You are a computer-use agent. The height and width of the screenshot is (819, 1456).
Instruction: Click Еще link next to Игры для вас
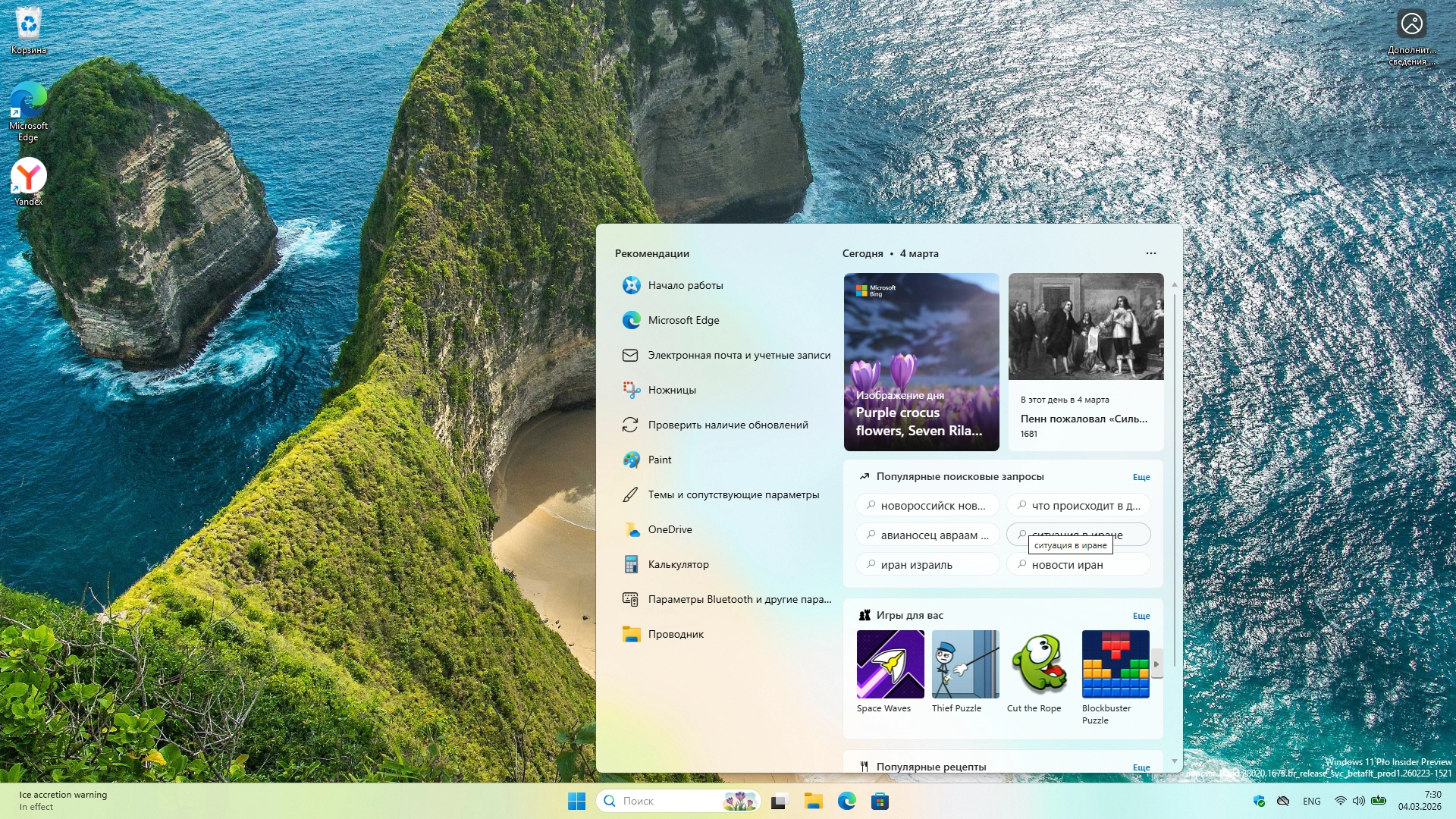point(1141,616)
